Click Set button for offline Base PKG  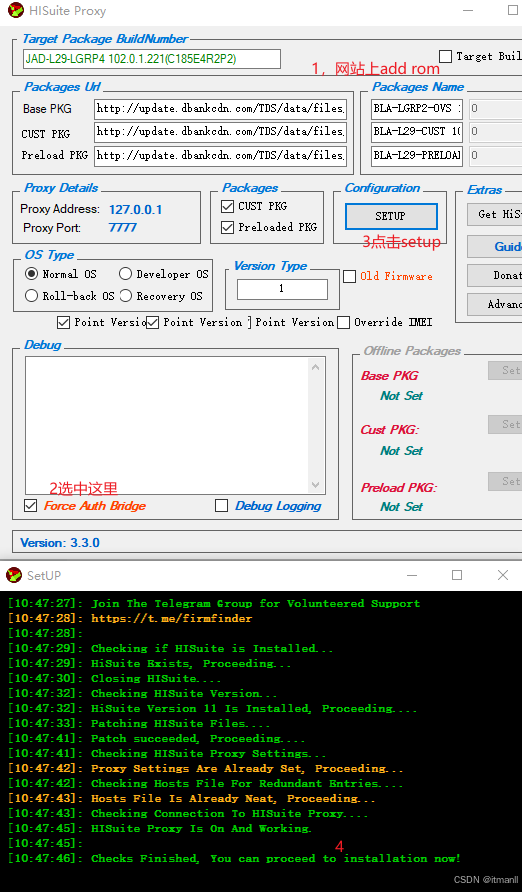[x=505, y=370]
